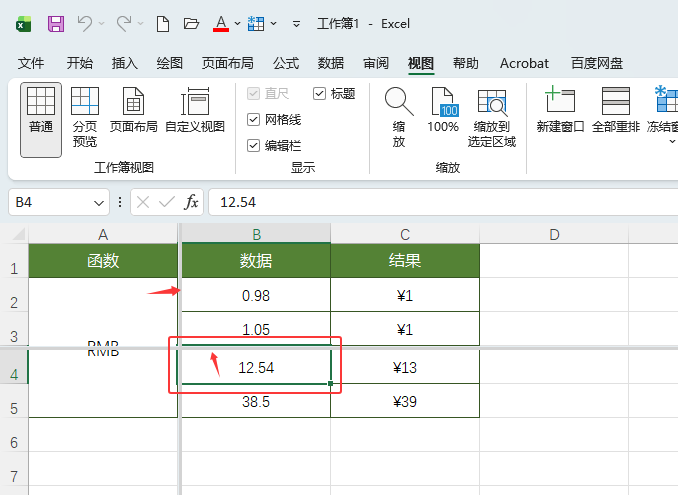Create a new blank workbook icon

click(x=163, y=24)
